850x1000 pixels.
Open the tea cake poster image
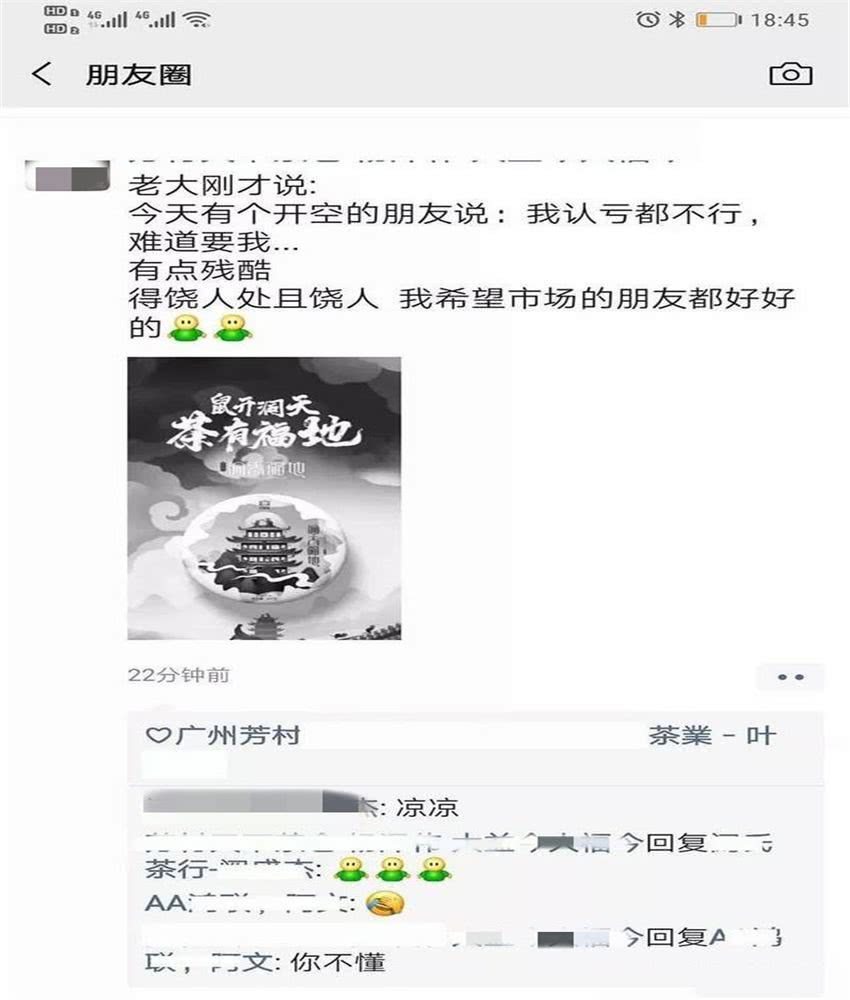[264, 498]
